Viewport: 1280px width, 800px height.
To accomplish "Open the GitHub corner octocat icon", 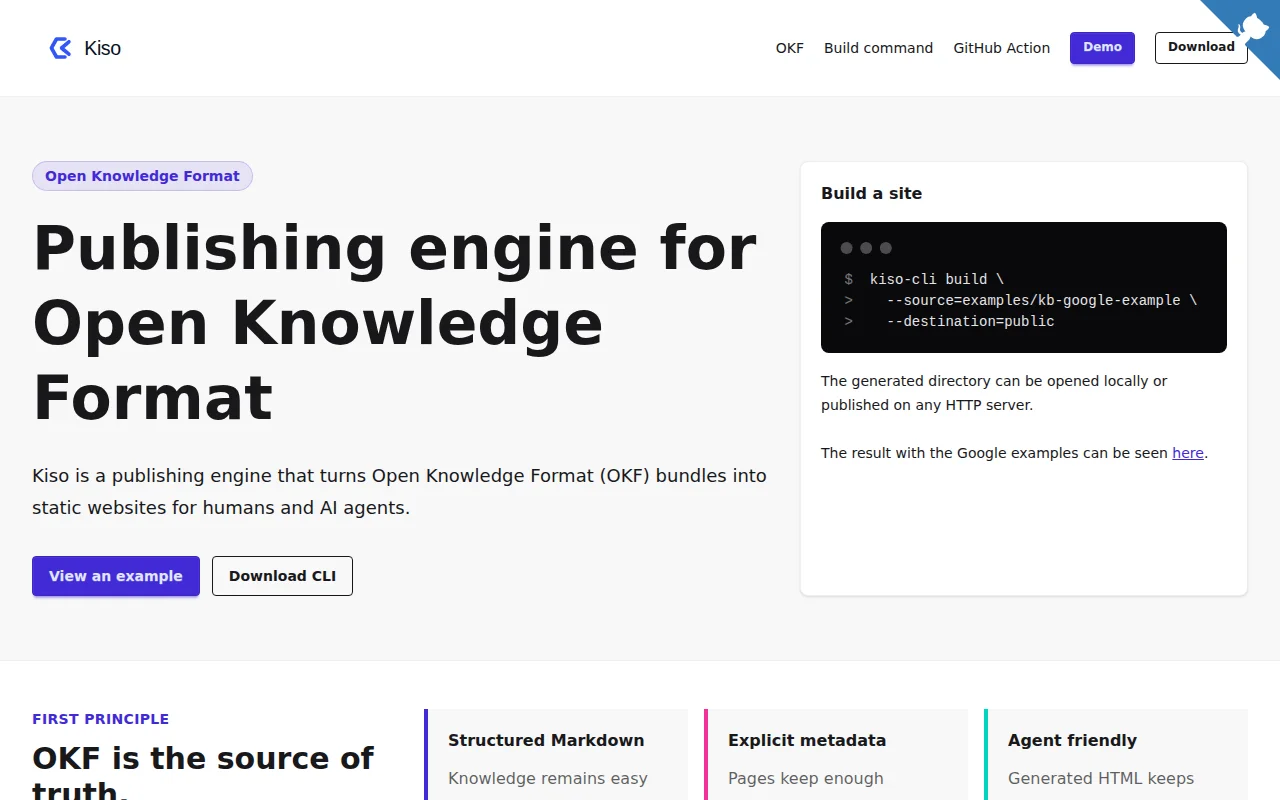I will 1252,27.
